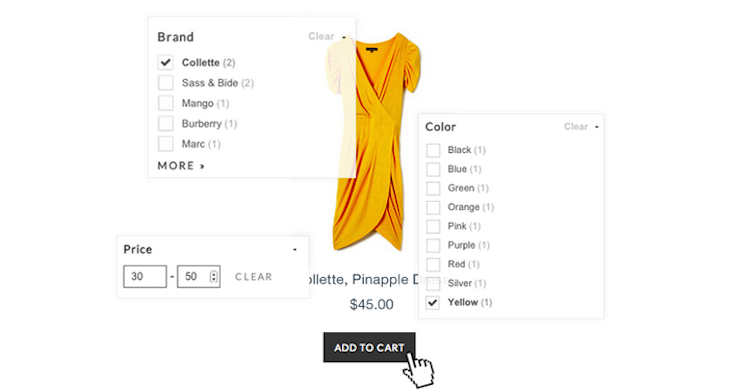Tick the Marc brand checkbox
Image resolution: width=750 pixels, height=392 pixels.
pos(165,143)
